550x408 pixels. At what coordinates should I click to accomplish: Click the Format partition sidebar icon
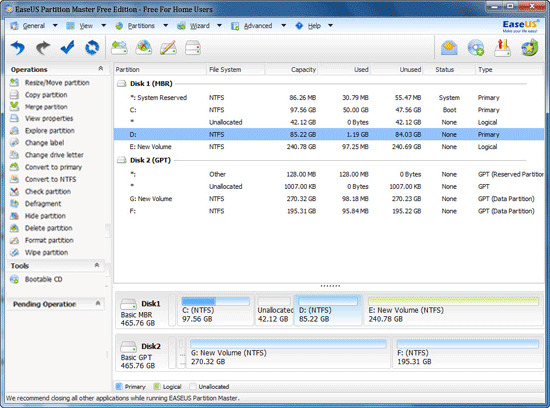click(14, 240)
